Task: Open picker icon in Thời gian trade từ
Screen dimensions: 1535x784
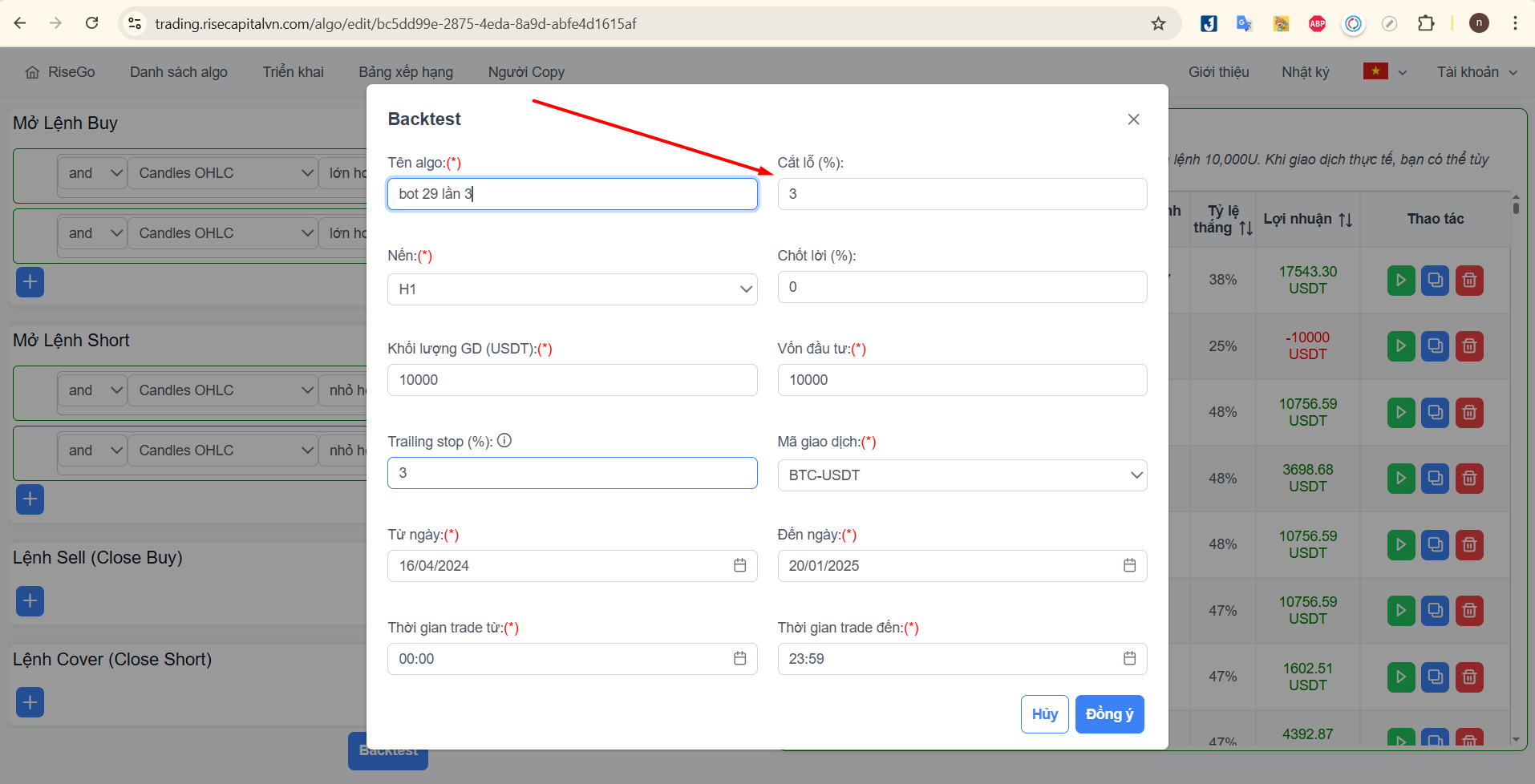Action: (x=739, y=659)
